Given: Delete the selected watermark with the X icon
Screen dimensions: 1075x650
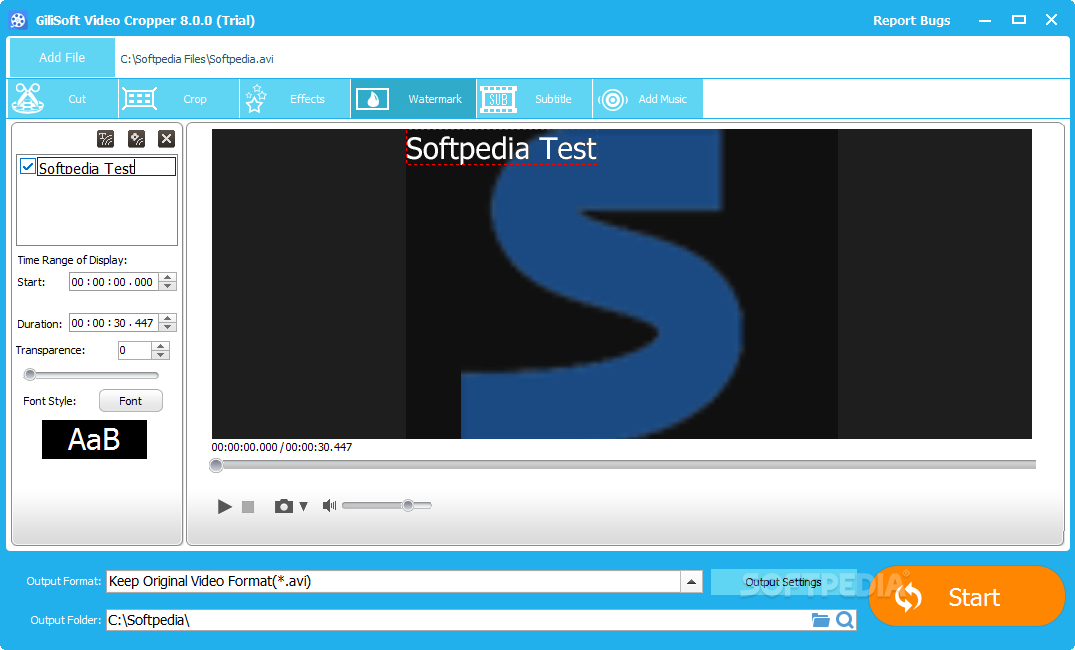Looking at the screenshot, I should click(167, 139).
